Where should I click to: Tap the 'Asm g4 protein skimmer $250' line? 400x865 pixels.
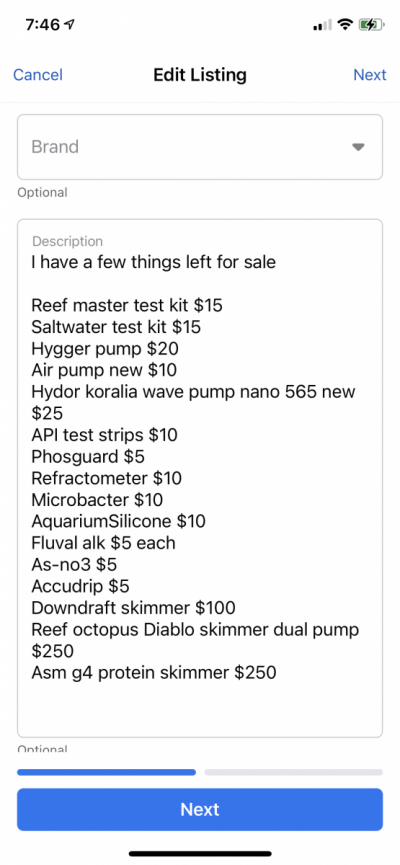click(154, 672)
